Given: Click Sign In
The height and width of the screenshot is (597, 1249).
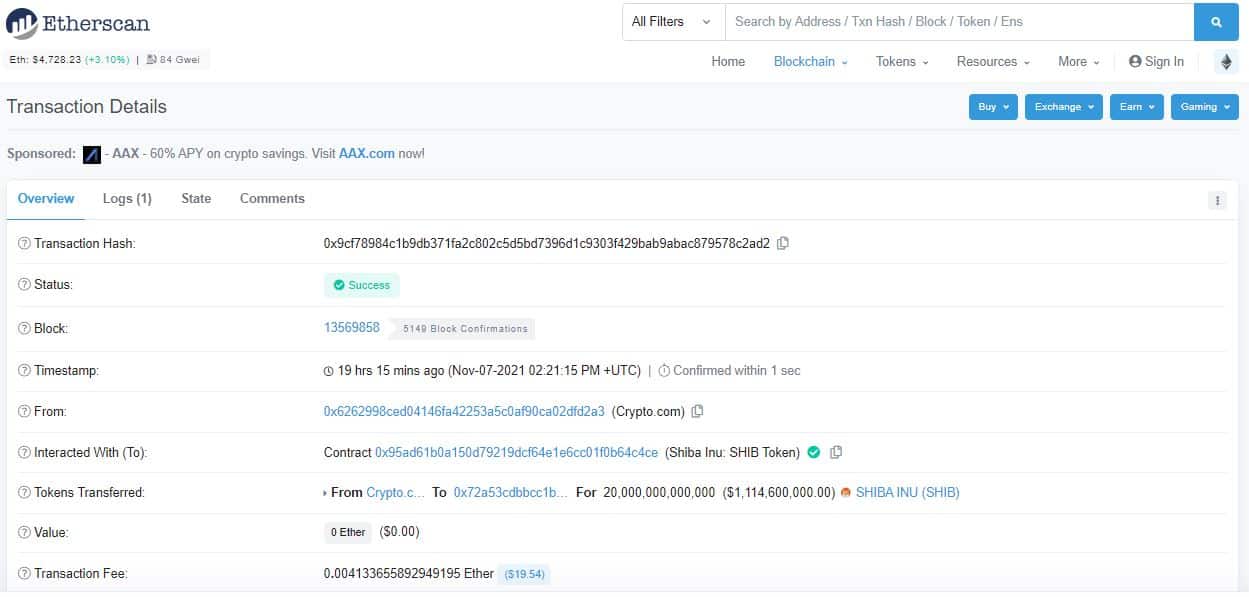Looking at the screenshot, I should [1156, 62].
